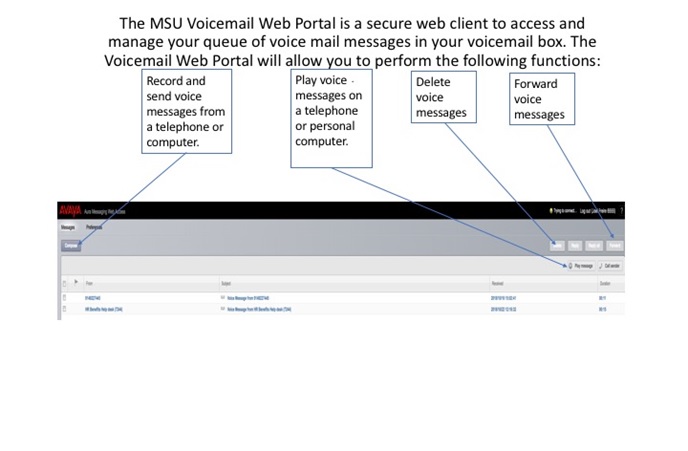Click the Play message button
The image size is (688, 451).
point(579,265)
